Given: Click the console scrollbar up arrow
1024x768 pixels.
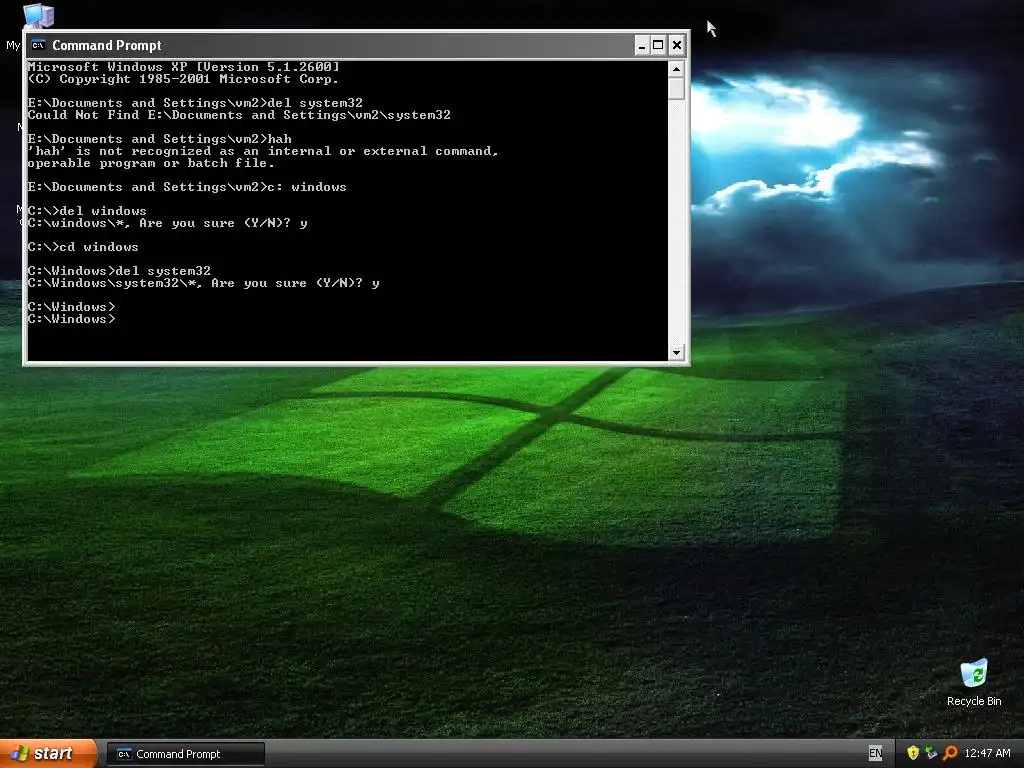Looking at the screenshot, I should (x=676, y=69).
